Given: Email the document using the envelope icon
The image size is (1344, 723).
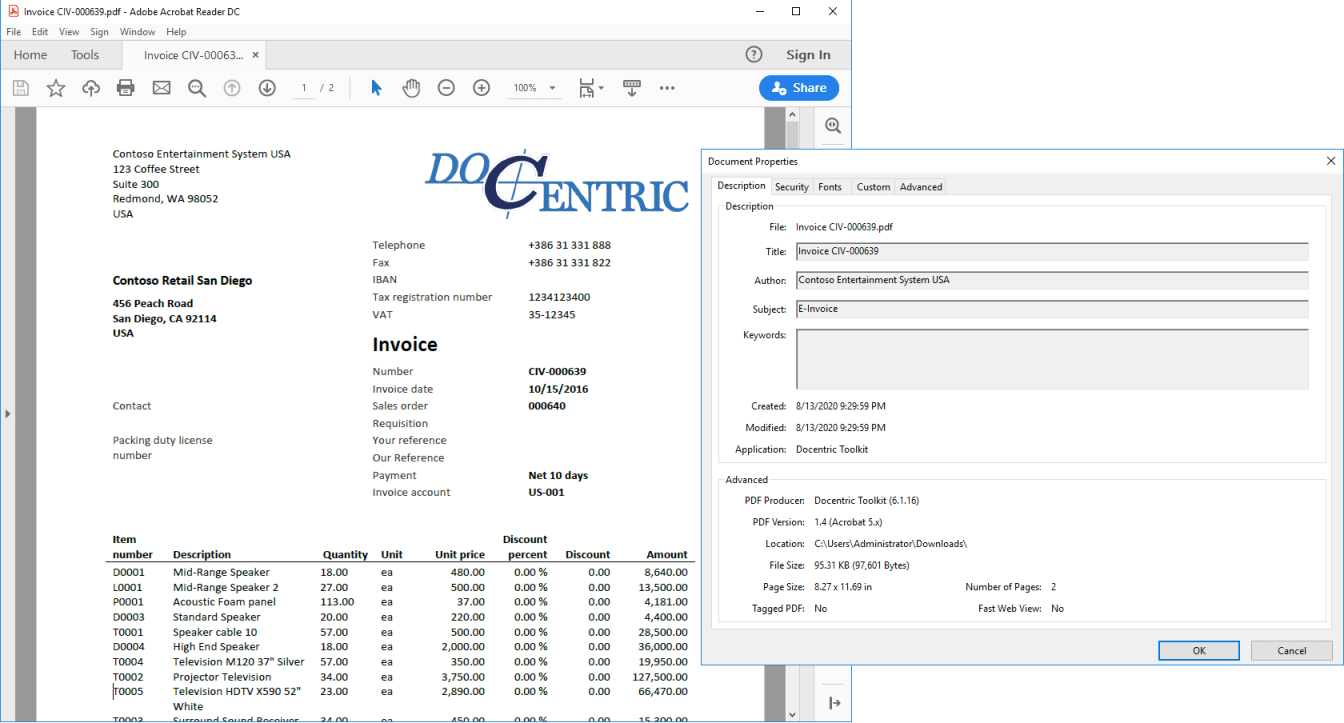Looking at the screenshot, I should tap(161, 88).
